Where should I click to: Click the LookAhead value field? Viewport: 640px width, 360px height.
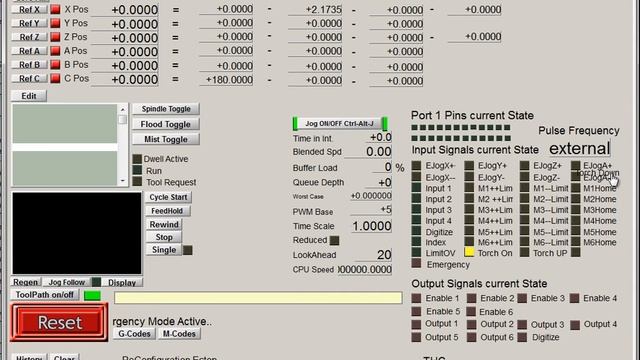pos(373,255)
